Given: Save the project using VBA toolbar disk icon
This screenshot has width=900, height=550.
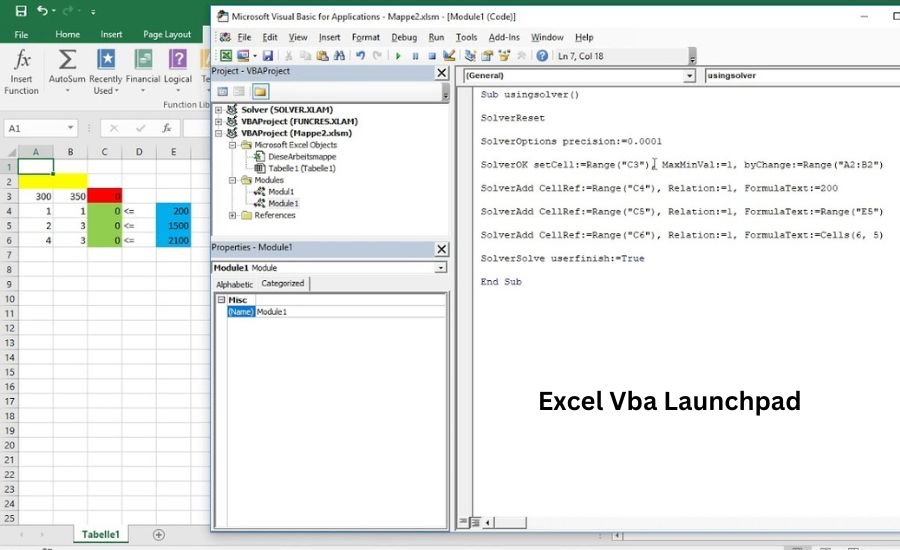Looking at the screenshot, I should (x=267, y=56).
